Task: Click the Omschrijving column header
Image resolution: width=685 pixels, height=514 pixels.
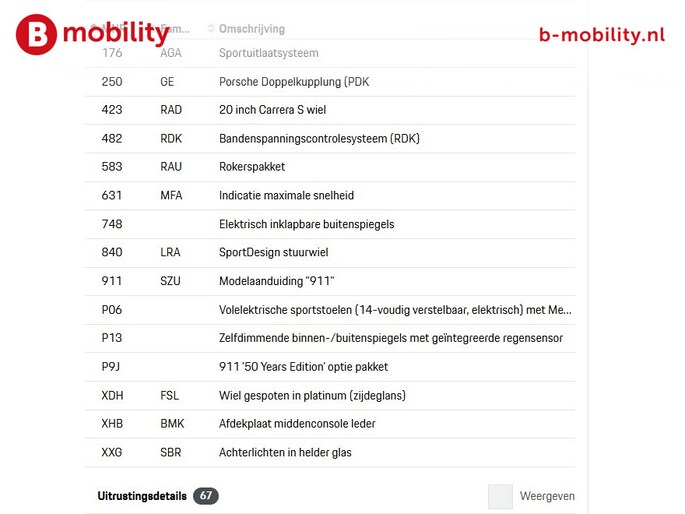Action: tap(252, 29)
